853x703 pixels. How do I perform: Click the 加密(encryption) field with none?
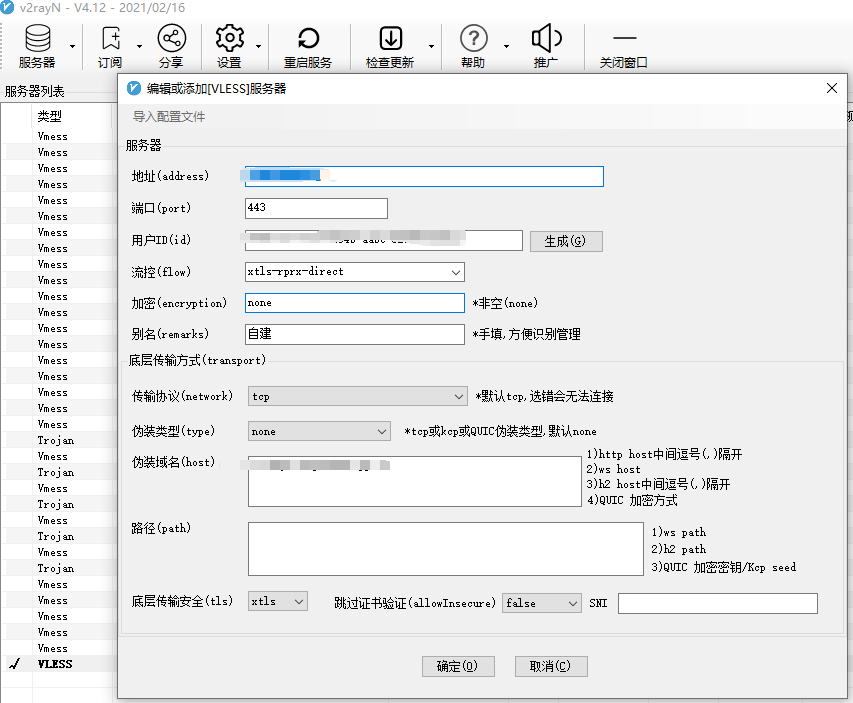tap(355, 303)
